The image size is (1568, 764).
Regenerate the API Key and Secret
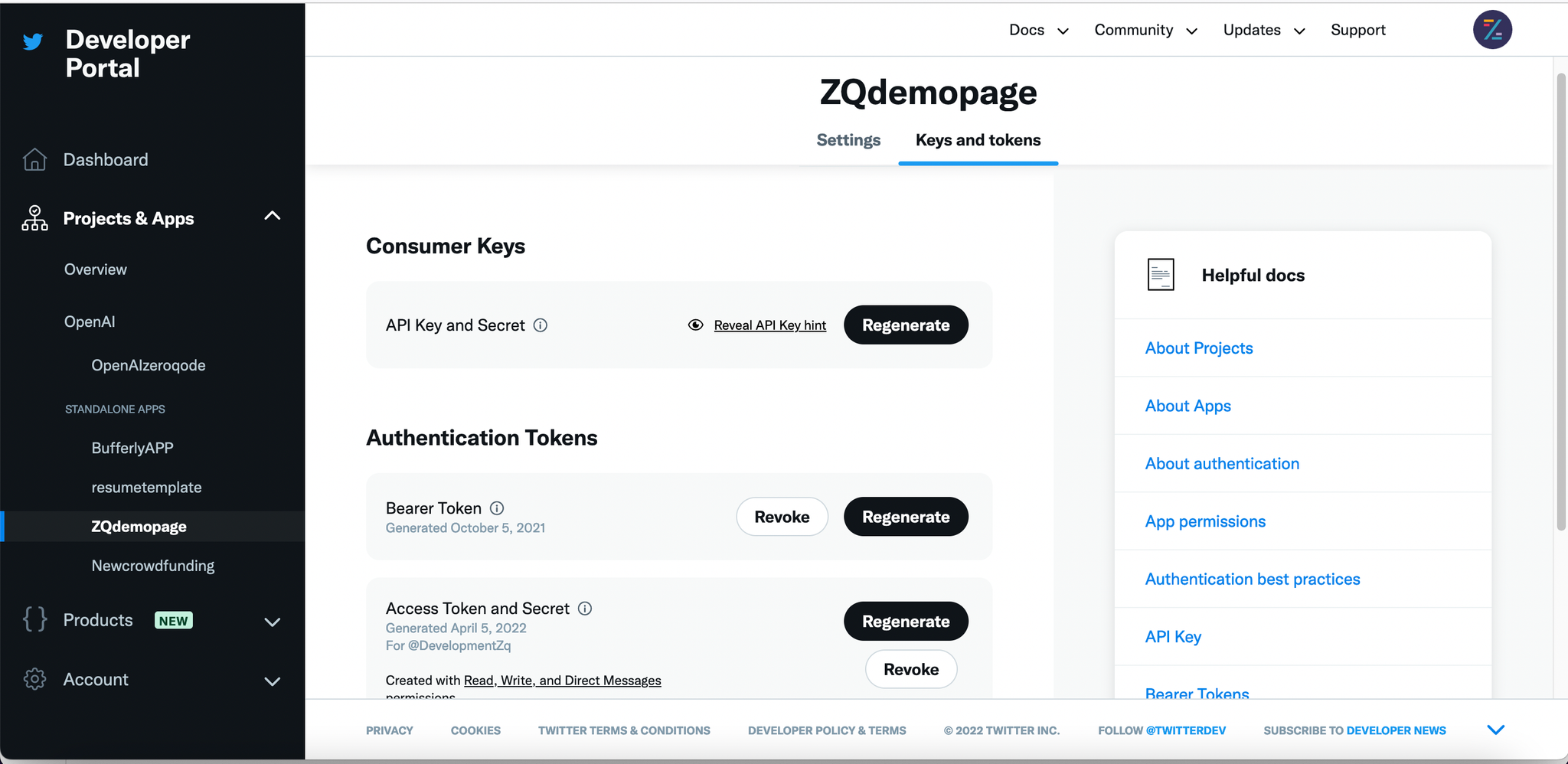(906, 325)
